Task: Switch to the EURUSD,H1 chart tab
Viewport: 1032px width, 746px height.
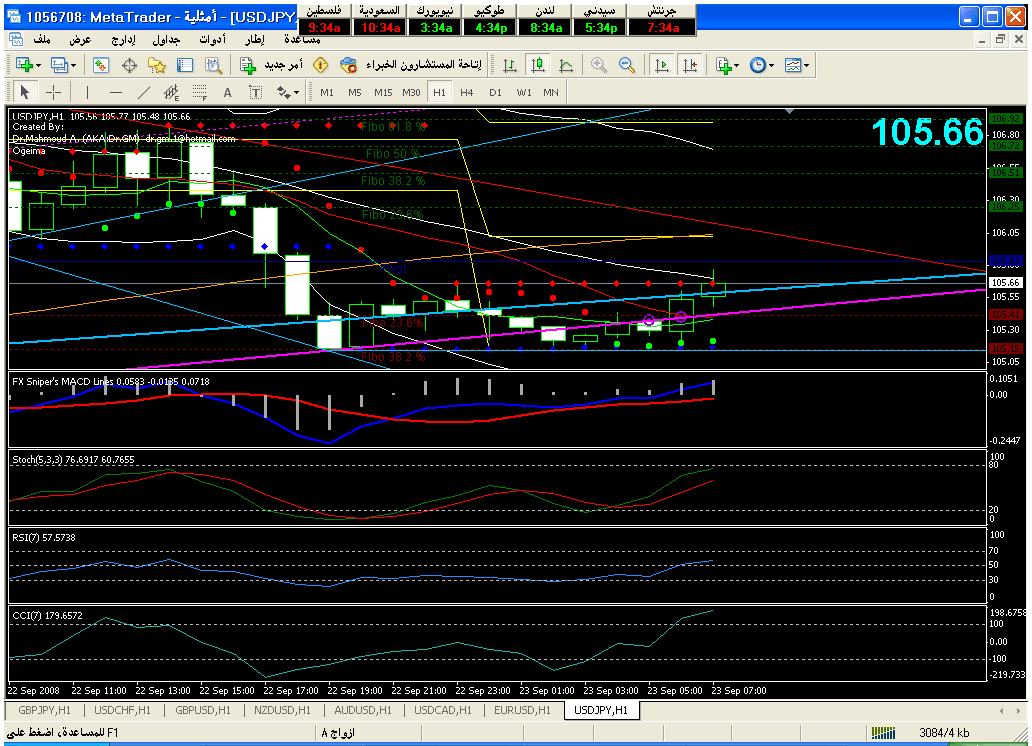Action: (x=520, y=710)
